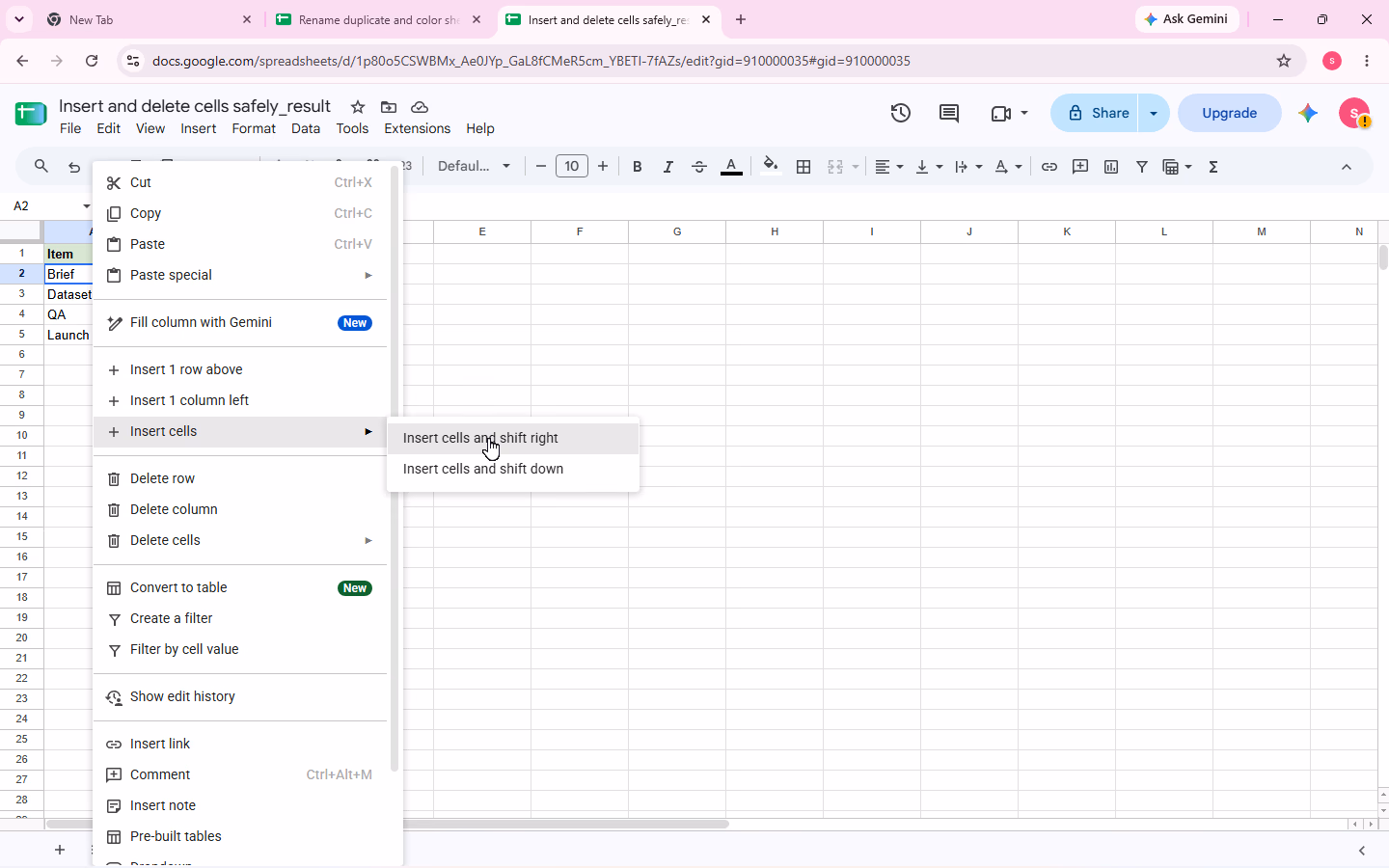Viewport: 1389px width, 868px height.
Task: Click the undo arrow
Action: pyautogui.click(x=74, y=167)
